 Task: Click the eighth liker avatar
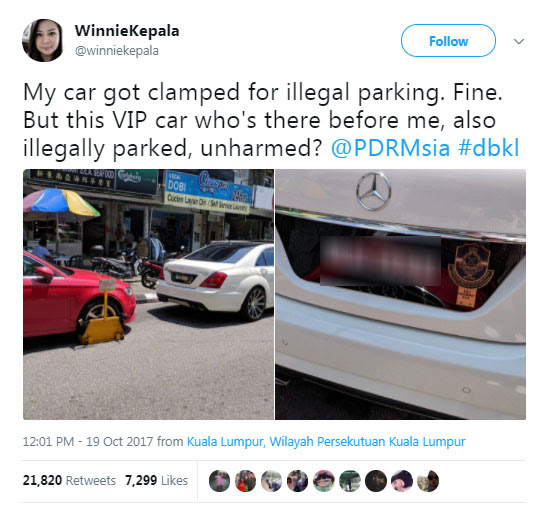click(402, 481)
